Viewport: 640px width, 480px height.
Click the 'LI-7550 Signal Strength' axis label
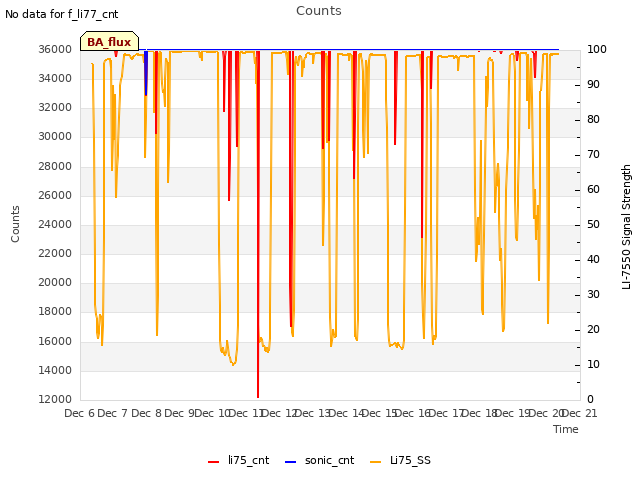tap(626, 227)
